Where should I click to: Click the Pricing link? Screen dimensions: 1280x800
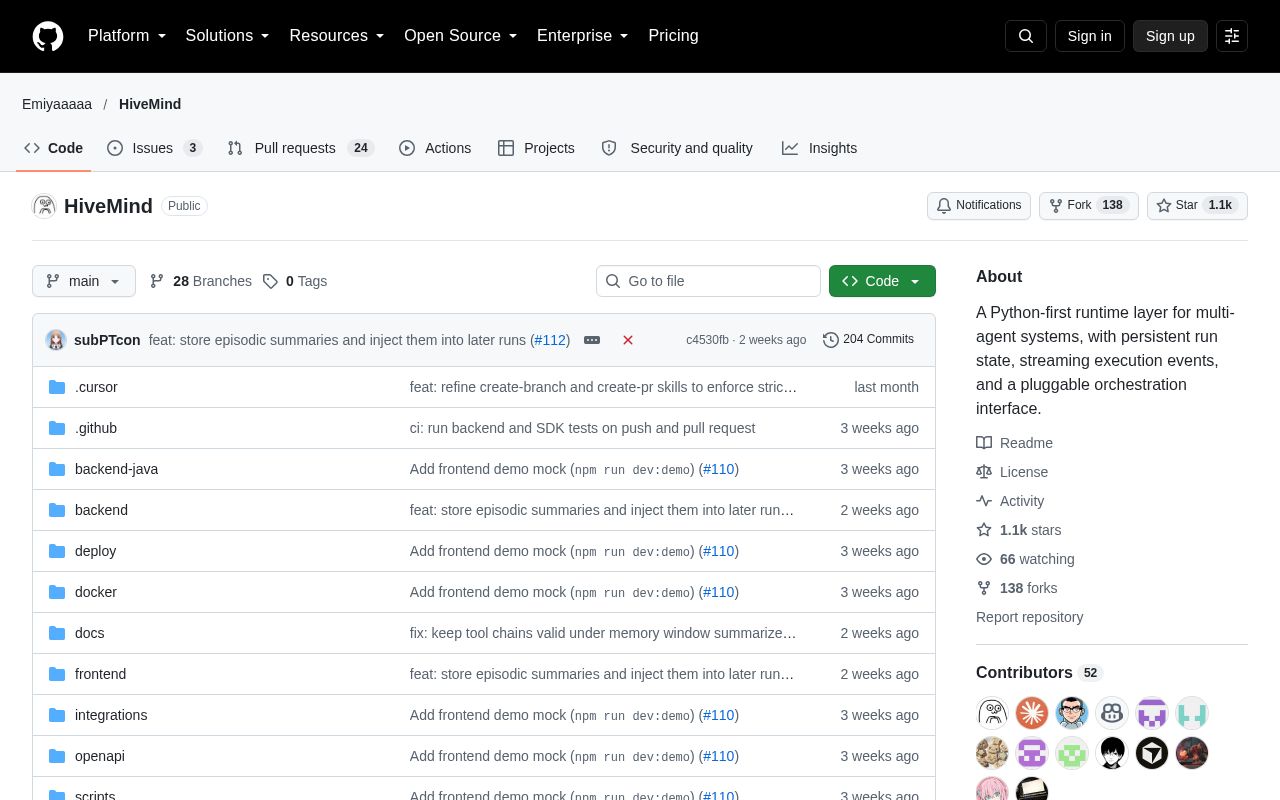point(673,36)
